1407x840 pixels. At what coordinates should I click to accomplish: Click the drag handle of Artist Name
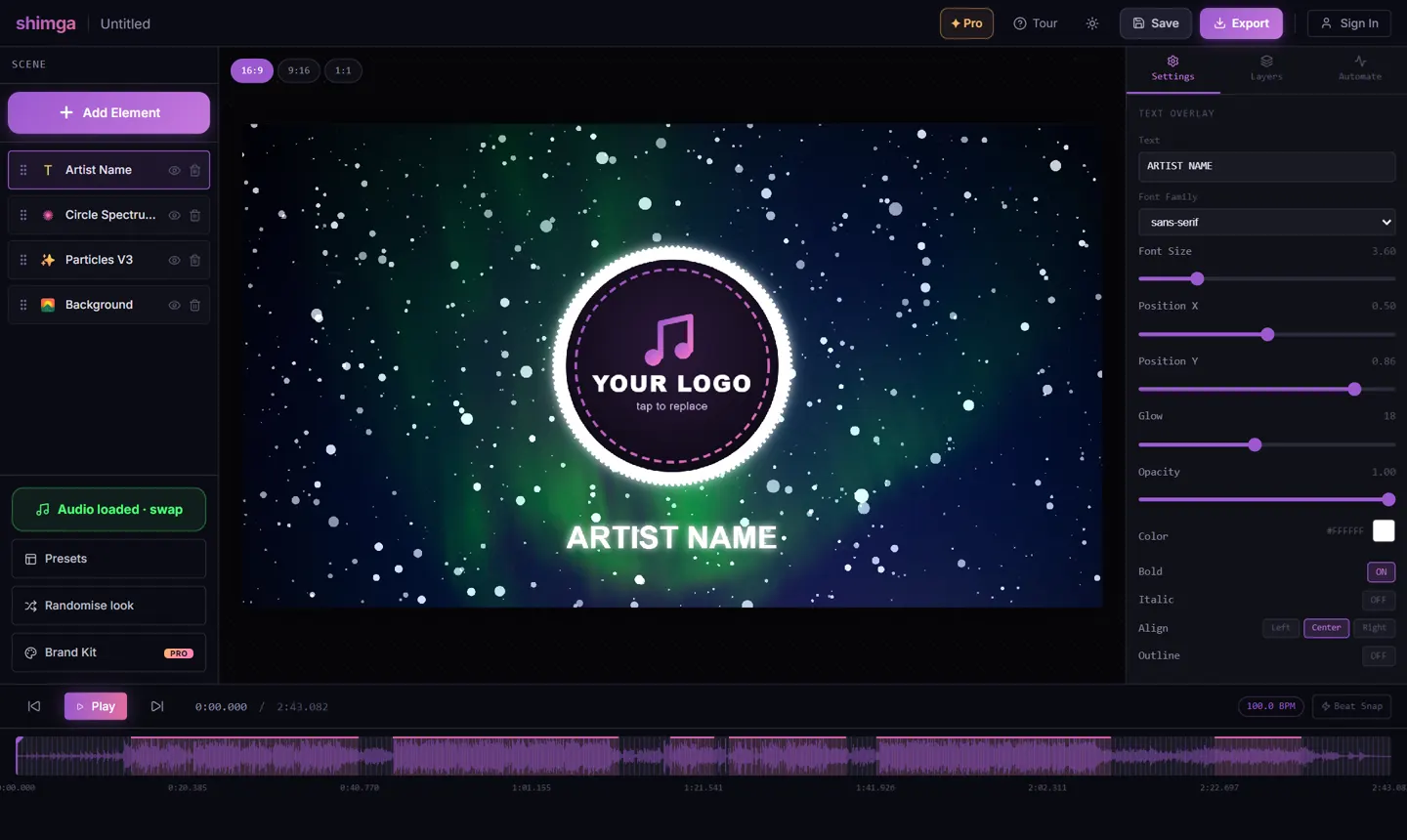23,170
